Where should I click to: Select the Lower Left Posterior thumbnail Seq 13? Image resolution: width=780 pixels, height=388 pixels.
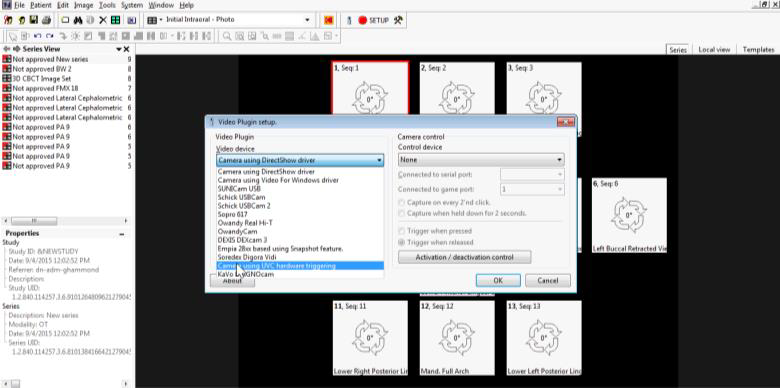click(x=544, y=338)
